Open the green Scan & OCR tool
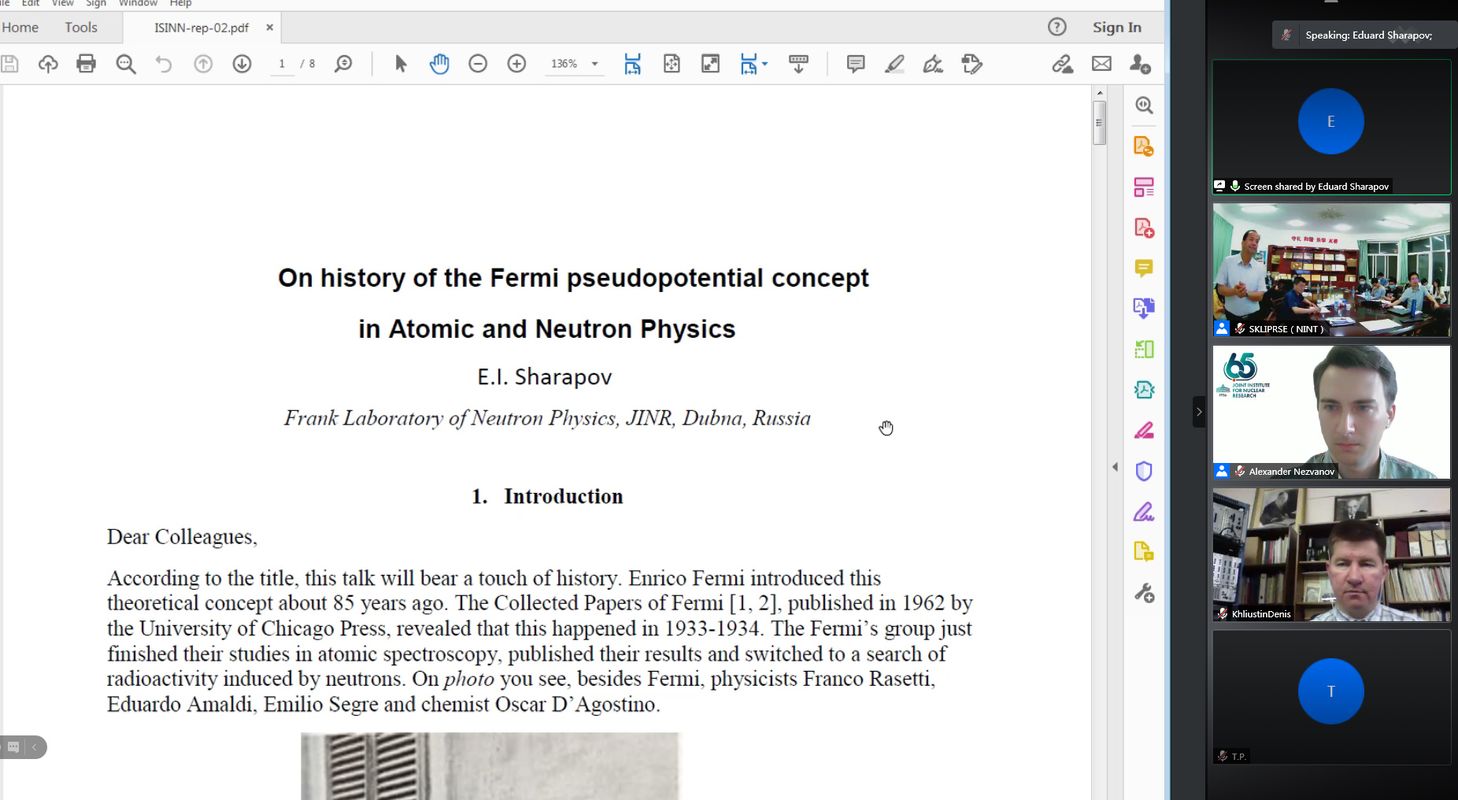The height and width of the screenshot is (800, 1458). (1144, 349)
